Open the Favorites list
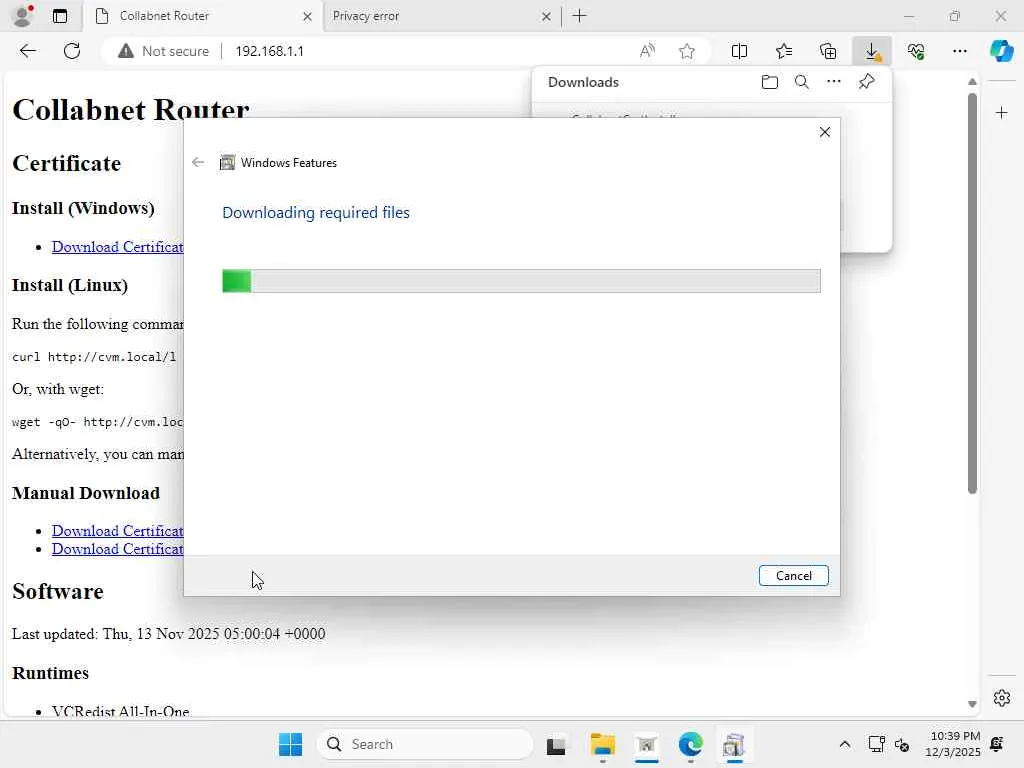 (x=784, y=51)
